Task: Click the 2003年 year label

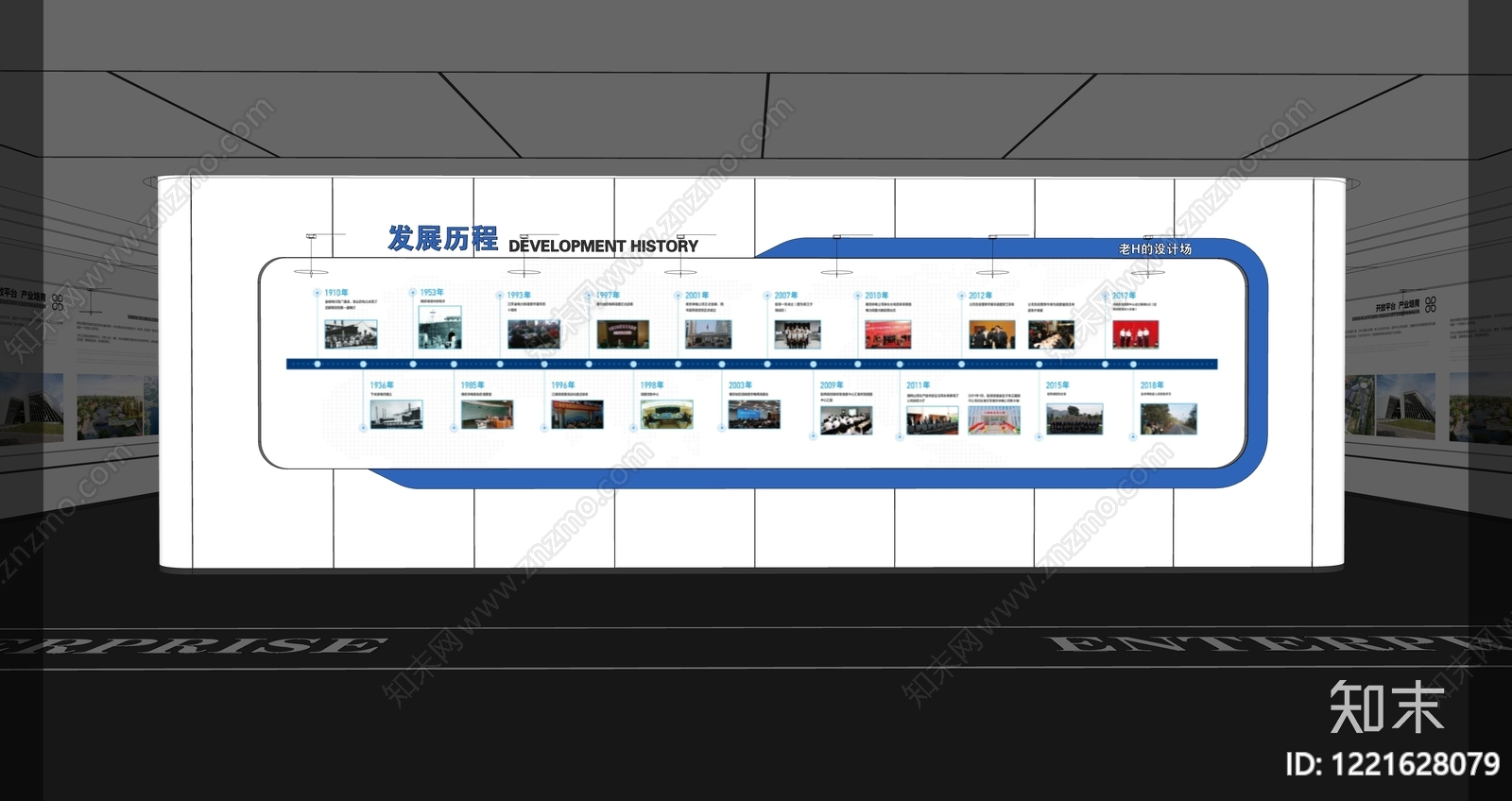Action: tap(741, 385)
